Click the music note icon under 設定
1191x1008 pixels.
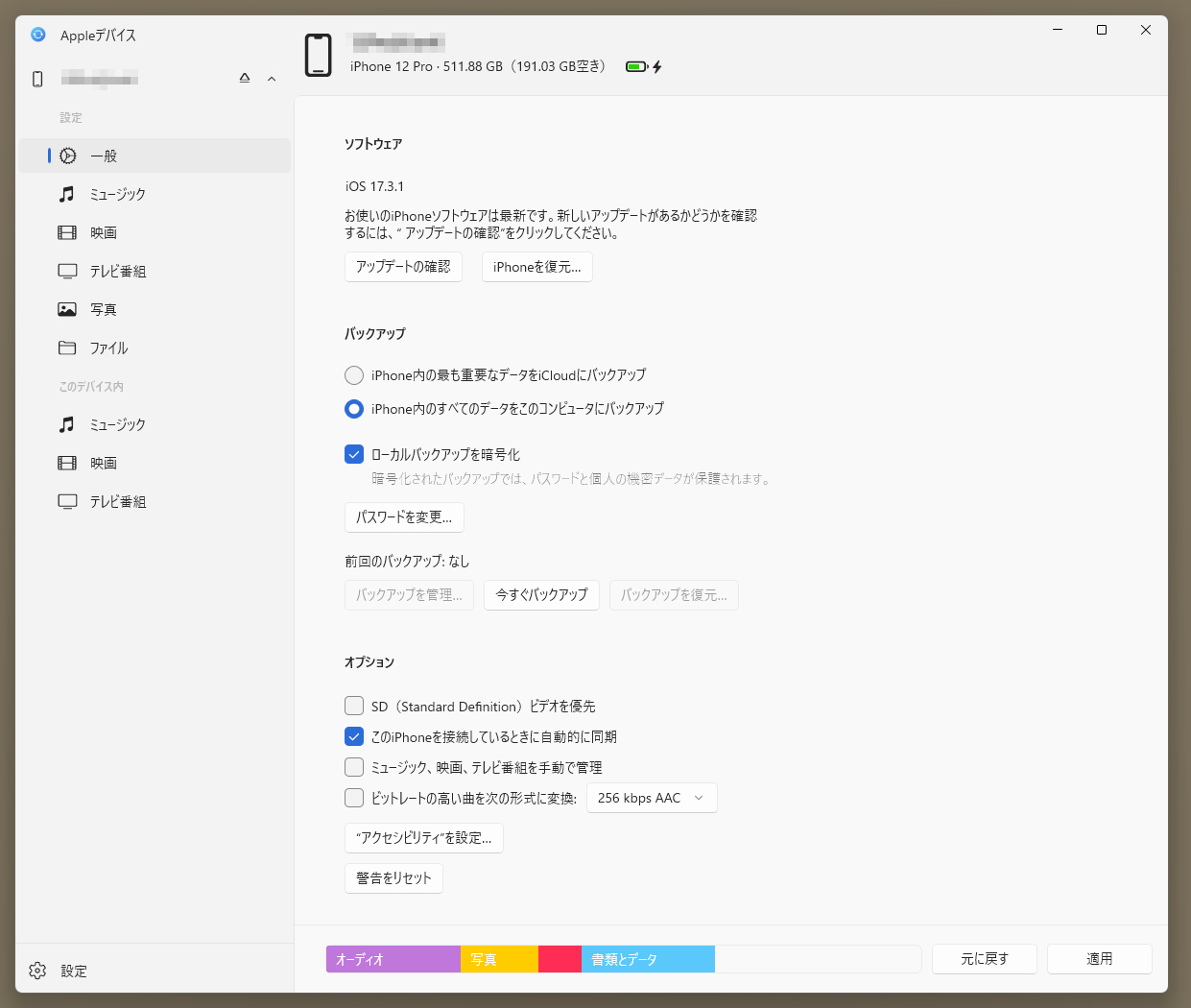pos(67,194)
